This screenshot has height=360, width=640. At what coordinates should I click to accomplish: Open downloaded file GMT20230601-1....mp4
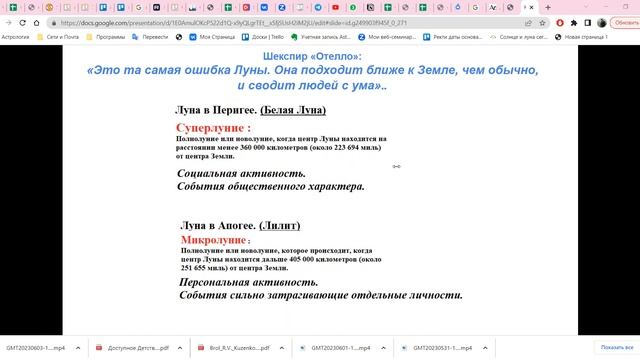(336, 348)
